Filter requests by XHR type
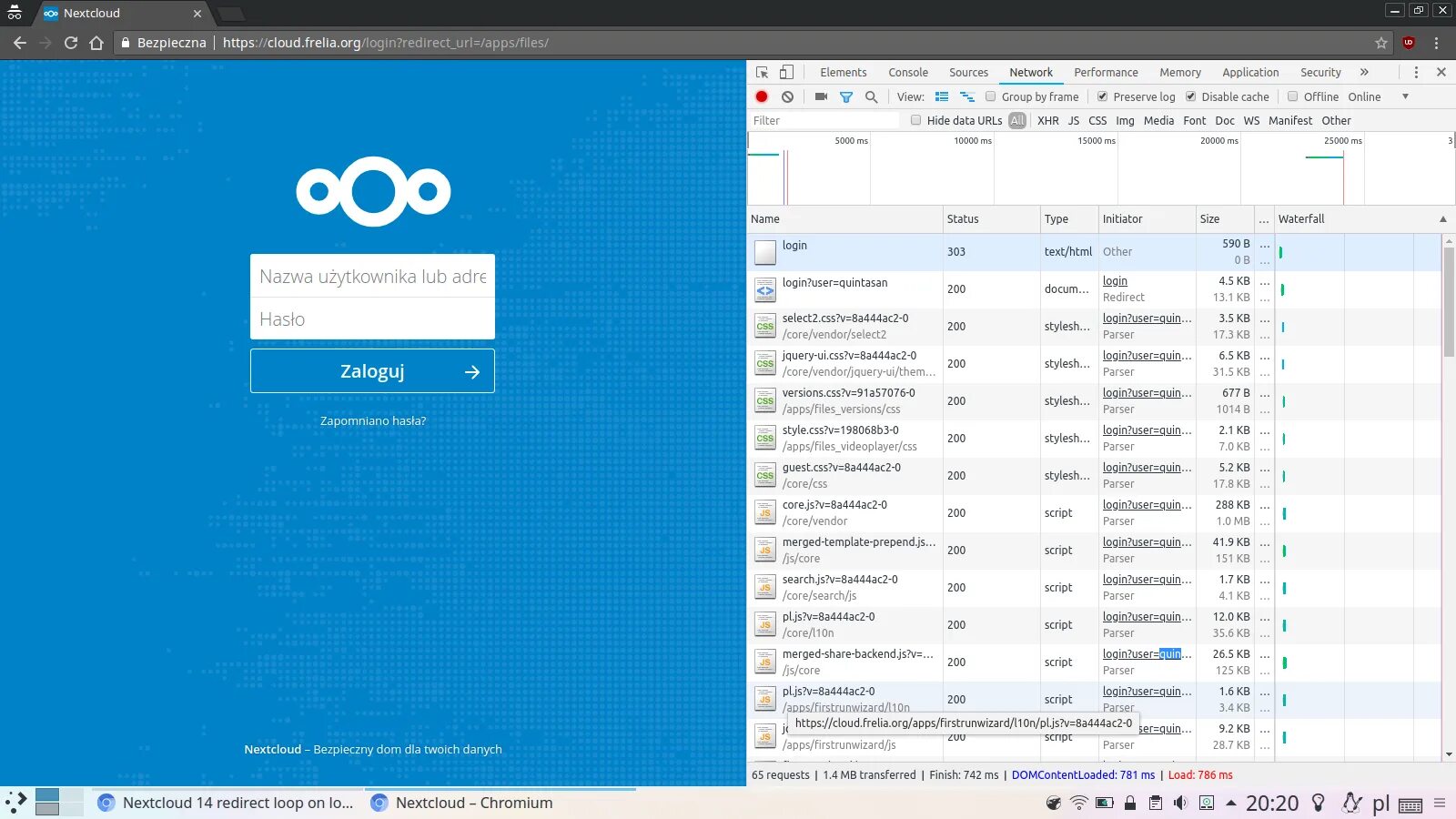Image resolution: width=1456 pixels, height=819 pixels. pos(1048,120)
